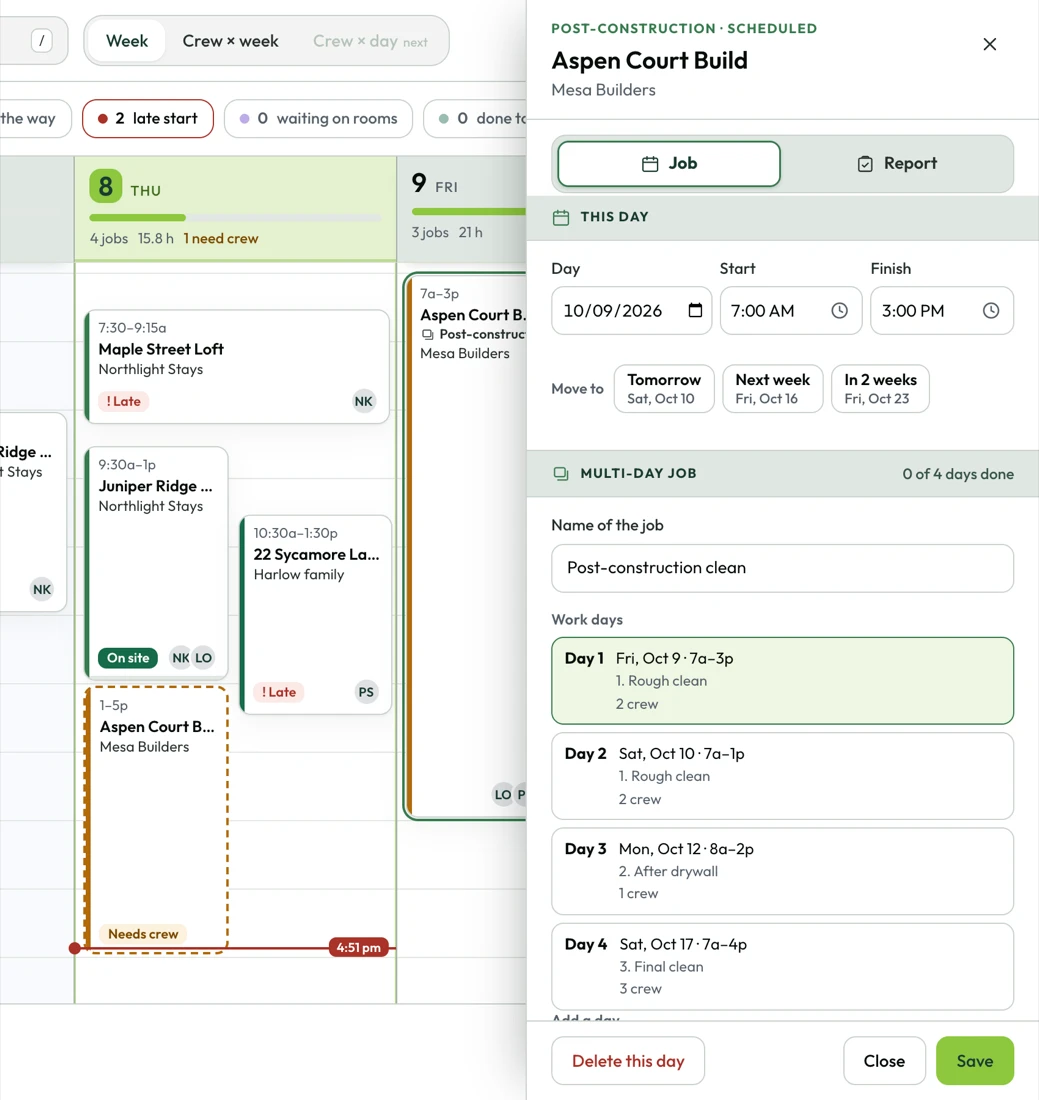Select Day 3 After drywall card
1039x1100 pixels.
(x=782, y=871)
